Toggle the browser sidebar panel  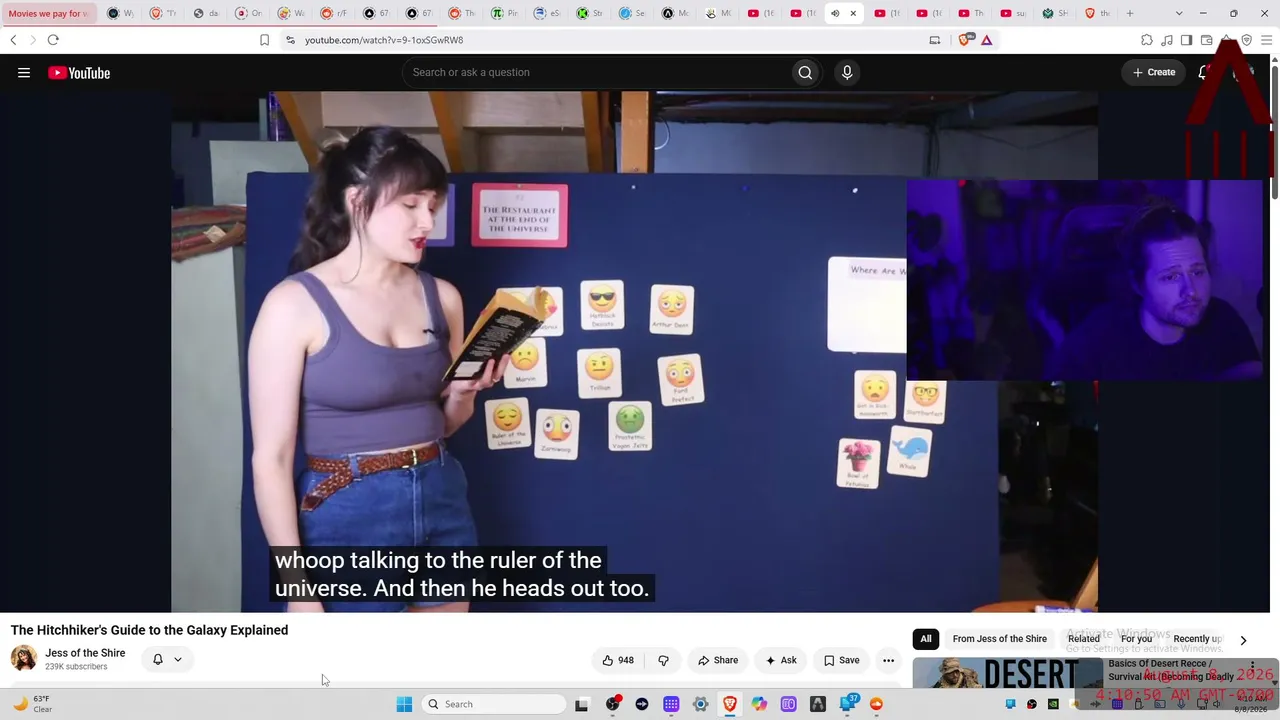tap(1186, 40)
